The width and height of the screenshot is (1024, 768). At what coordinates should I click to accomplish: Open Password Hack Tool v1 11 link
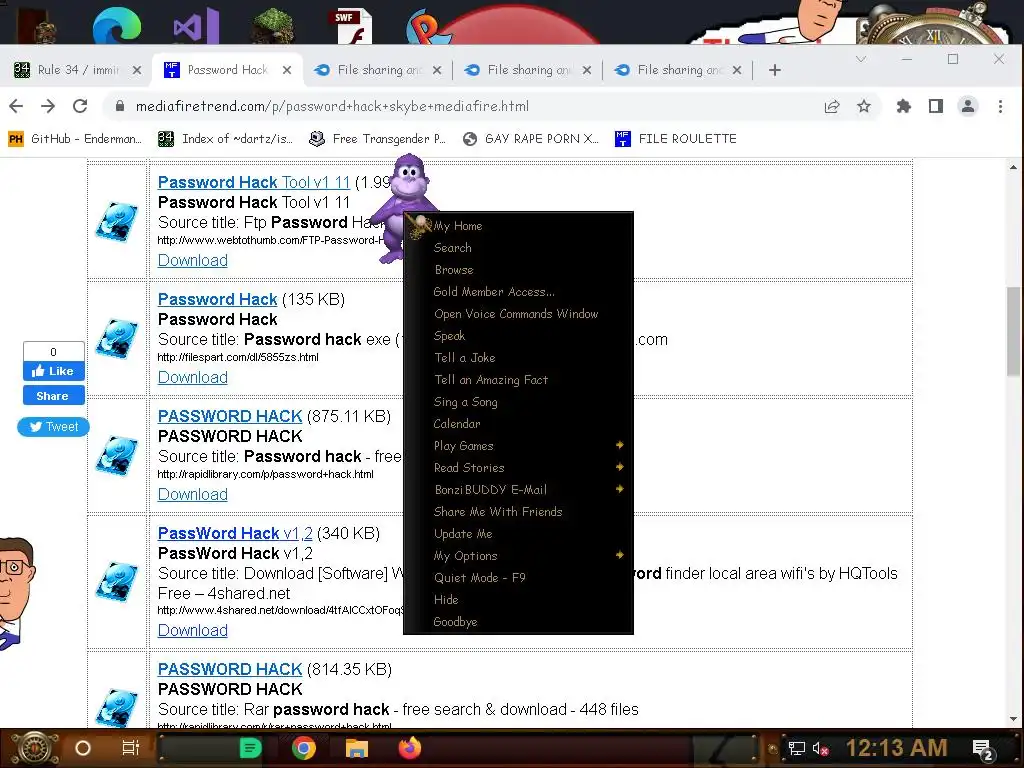click(x=254, y=182)
